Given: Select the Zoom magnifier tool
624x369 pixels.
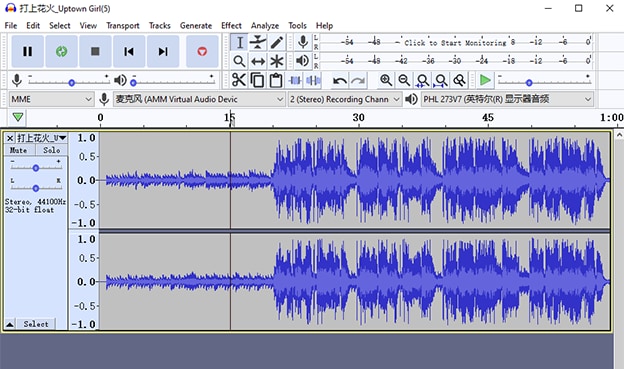Looking at the screenshot, I should pos(240,61).
